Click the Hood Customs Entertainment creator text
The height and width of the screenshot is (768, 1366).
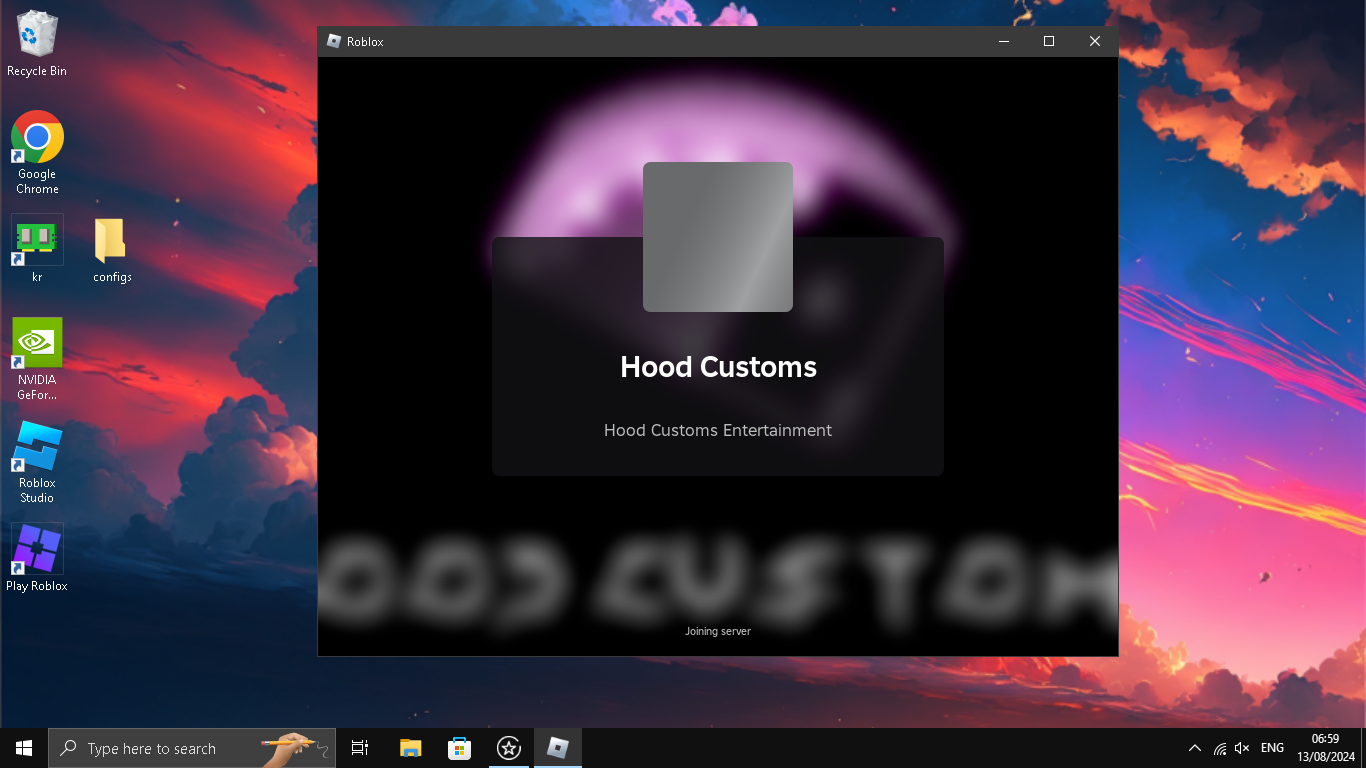pos(718,430)
